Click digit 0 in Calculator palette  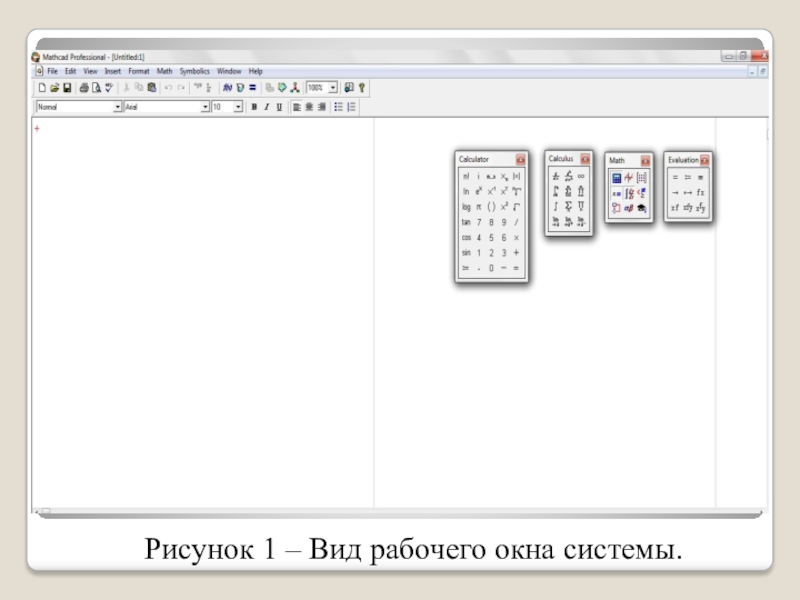[491, 268]
